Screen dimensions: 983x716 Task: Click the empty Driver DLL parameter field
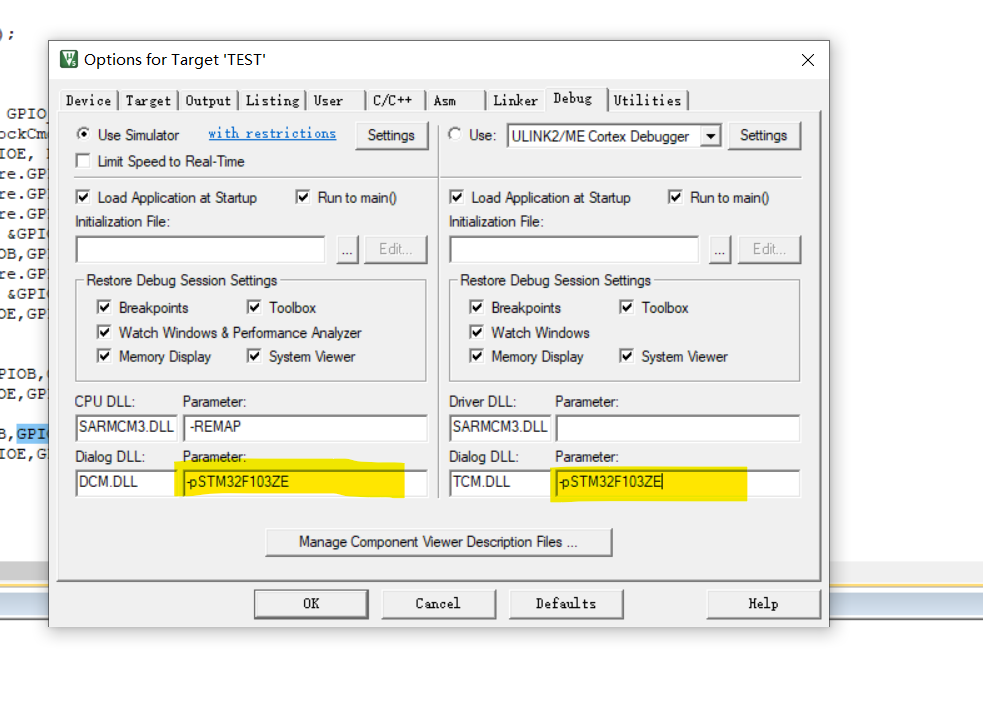678,428
